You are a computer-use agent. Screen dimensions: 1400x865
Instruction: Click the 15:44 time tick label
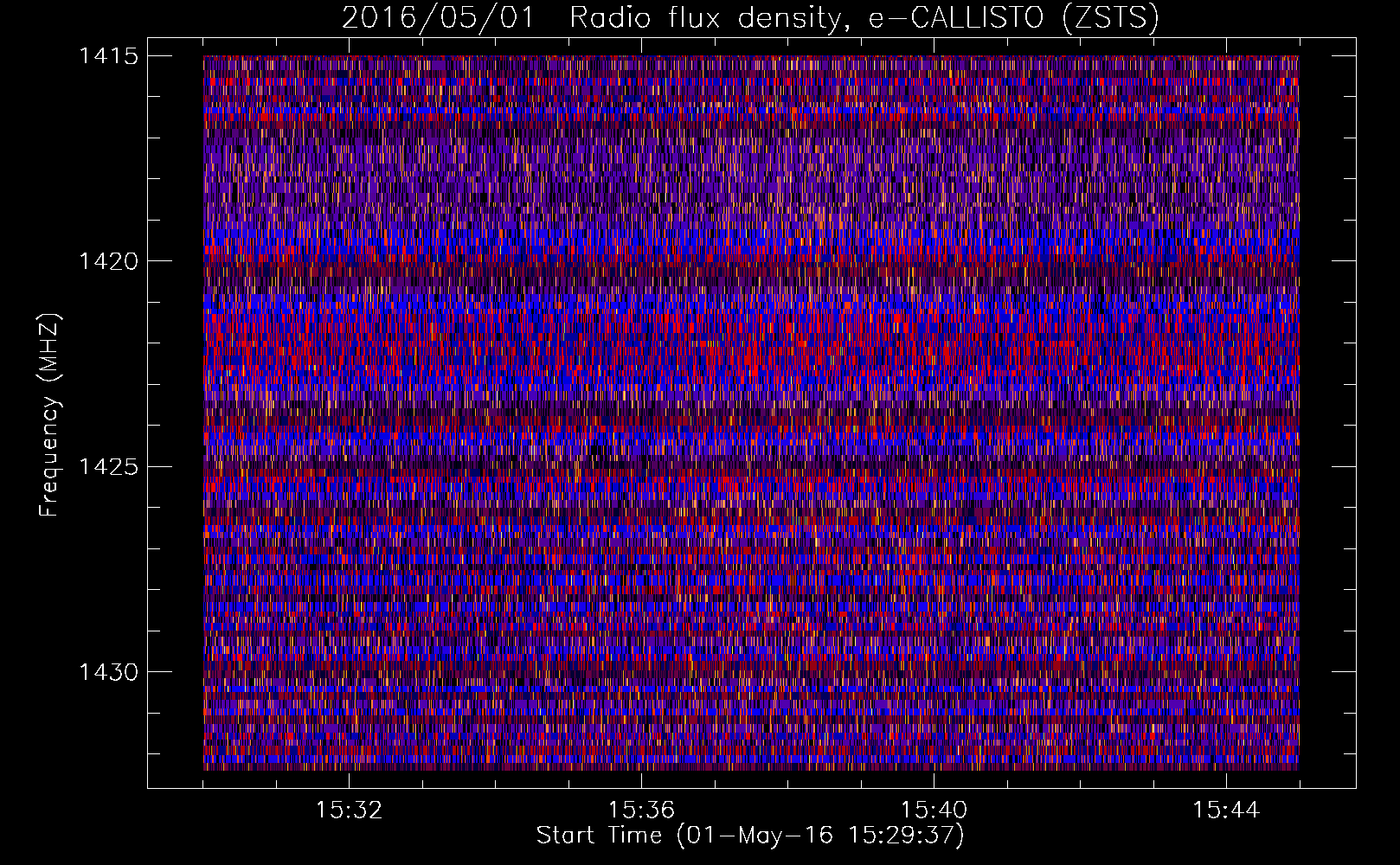pos(1226,811)
